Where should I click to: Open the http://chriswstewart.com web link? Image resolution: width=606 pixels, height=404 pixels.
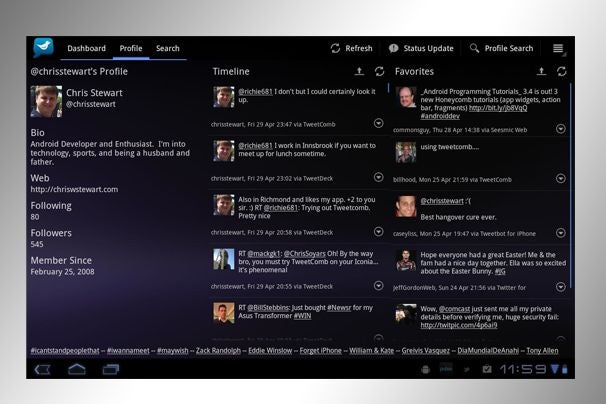(x=74, y=189)
